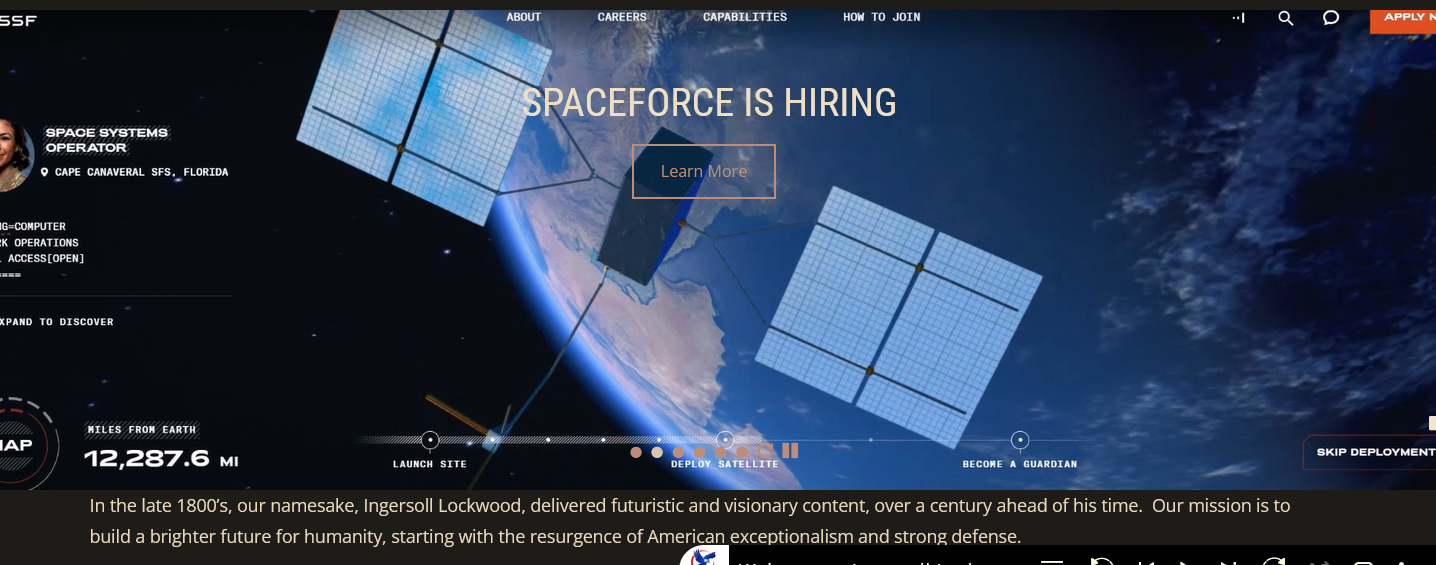Click the Skip Deployment button
Image resolution: width=1436 pixels, height=565 pixels.
click(1370, 452)
